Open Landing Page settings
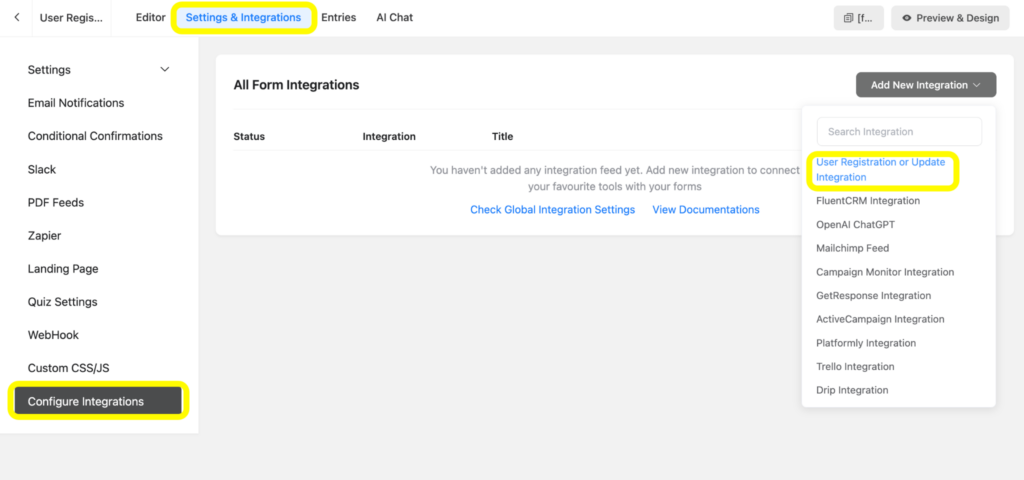The image size is (1024, 480). pos(63,268)
